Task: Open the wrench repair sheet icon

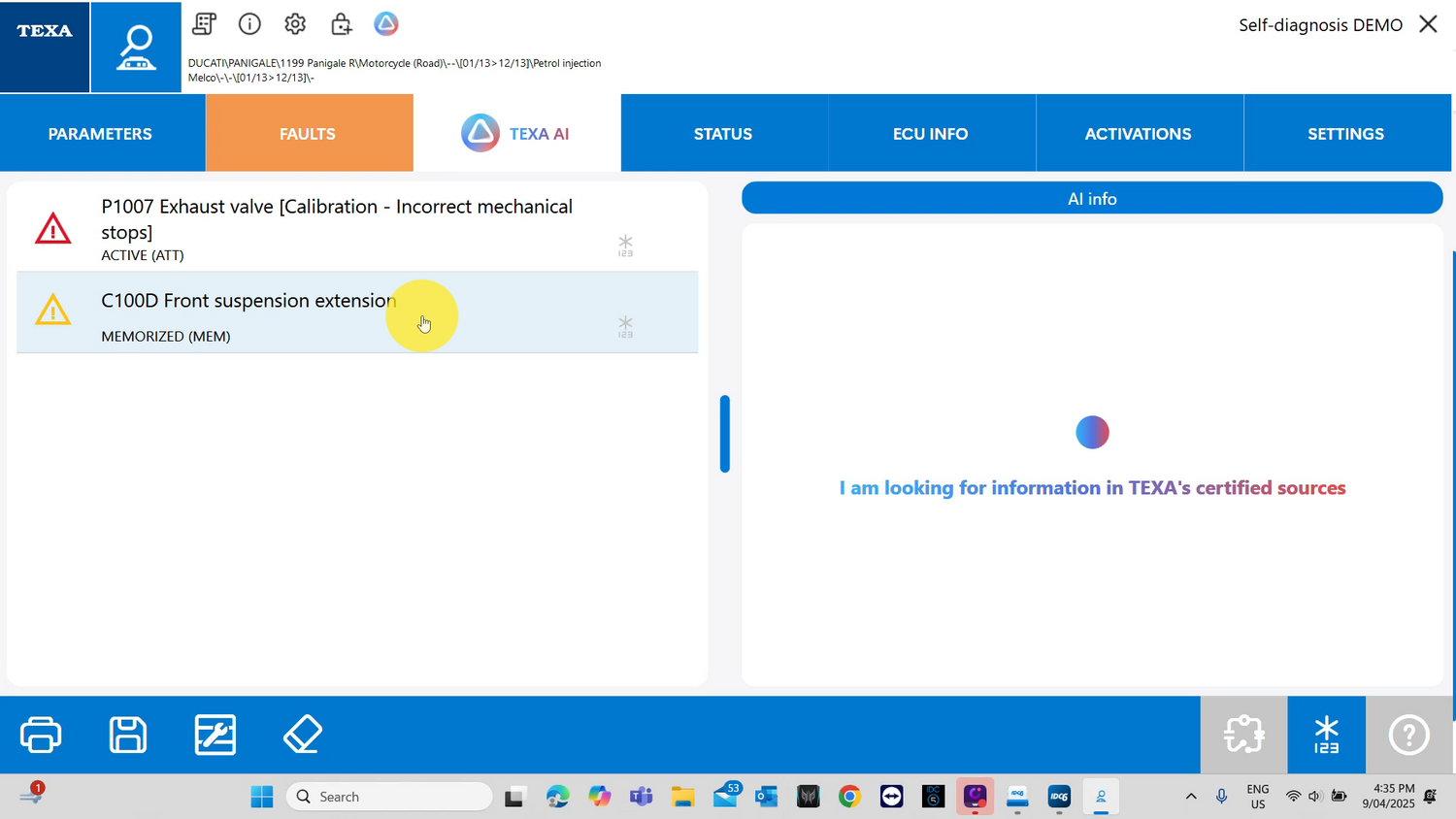Action: tap(215, 735)
